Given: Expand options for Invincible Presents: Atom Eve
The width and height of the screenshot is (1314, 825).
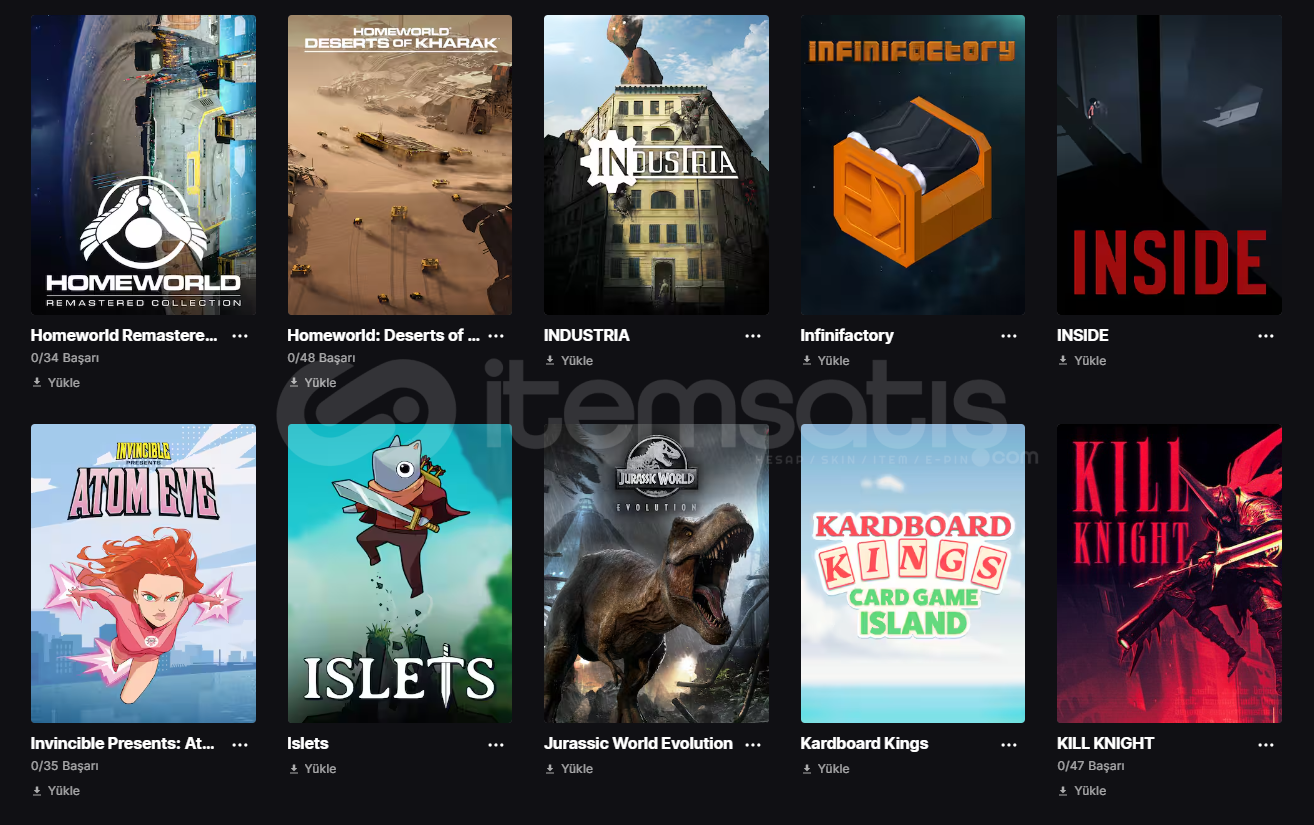Looking at the screenshot, I should pos(240,744).
